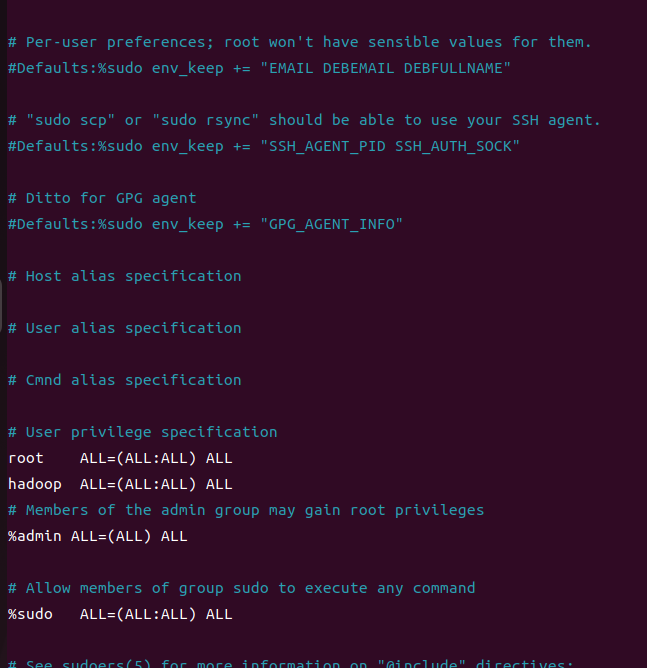The width and height of the screenshot is (647, 668).
Task: Click the 'See sudoers(5)' comment line
Action: tap(291, 663)
